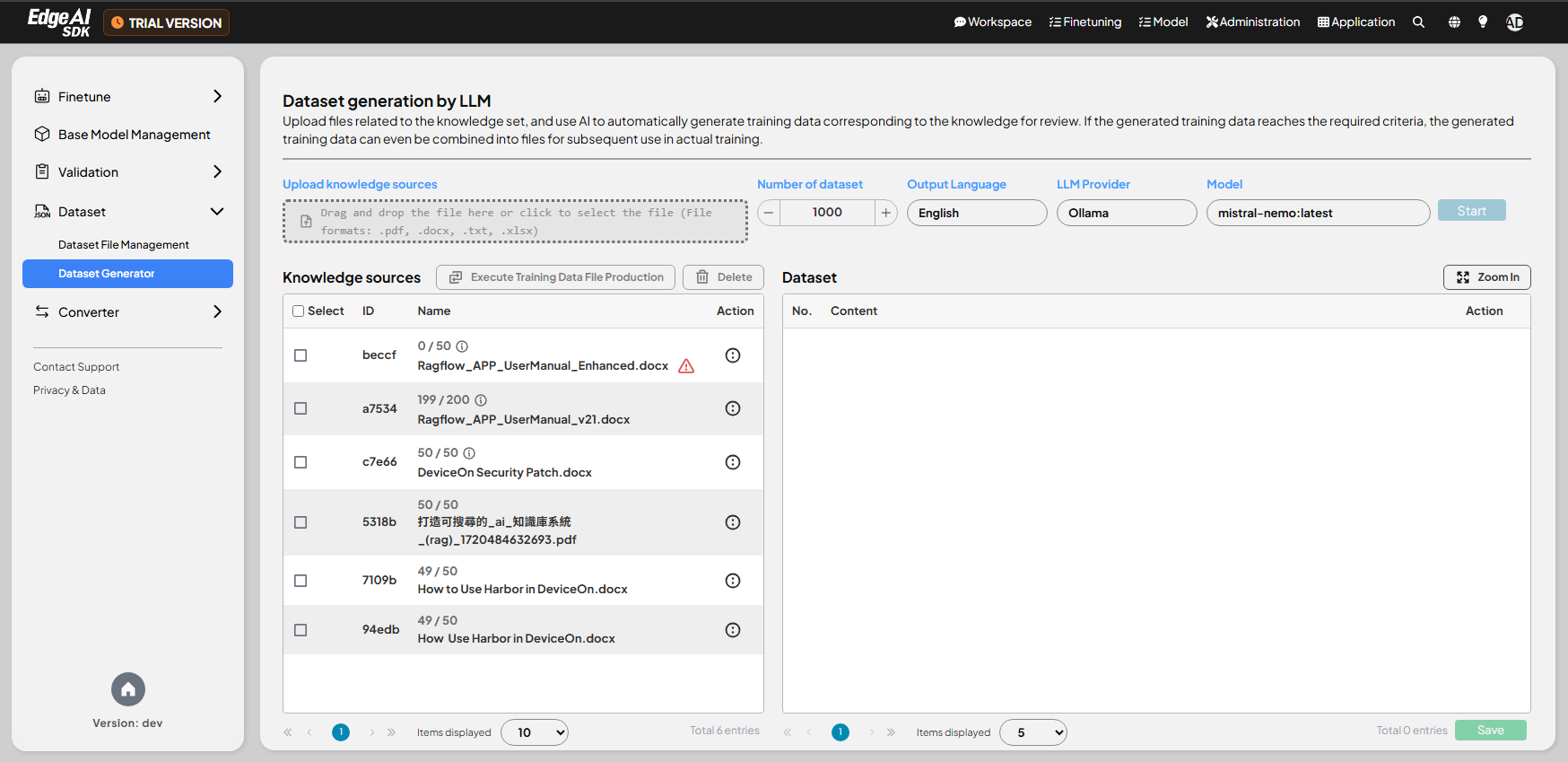
Task: Click the Contact Support link
Action: 76,367
